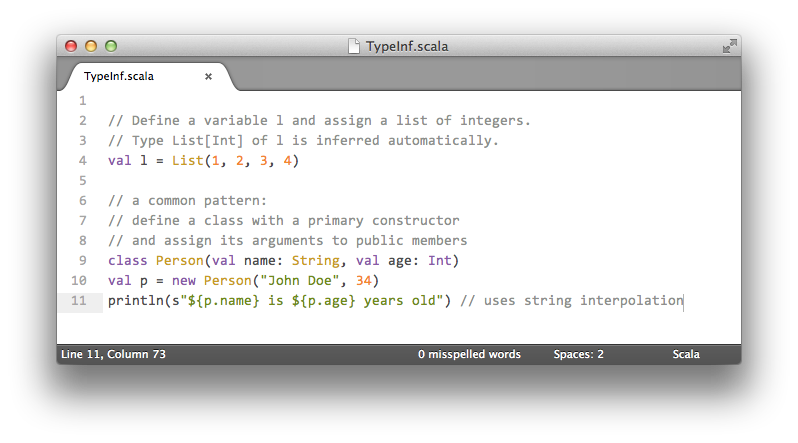Click the empty line 5 in editor

[300, 181]
